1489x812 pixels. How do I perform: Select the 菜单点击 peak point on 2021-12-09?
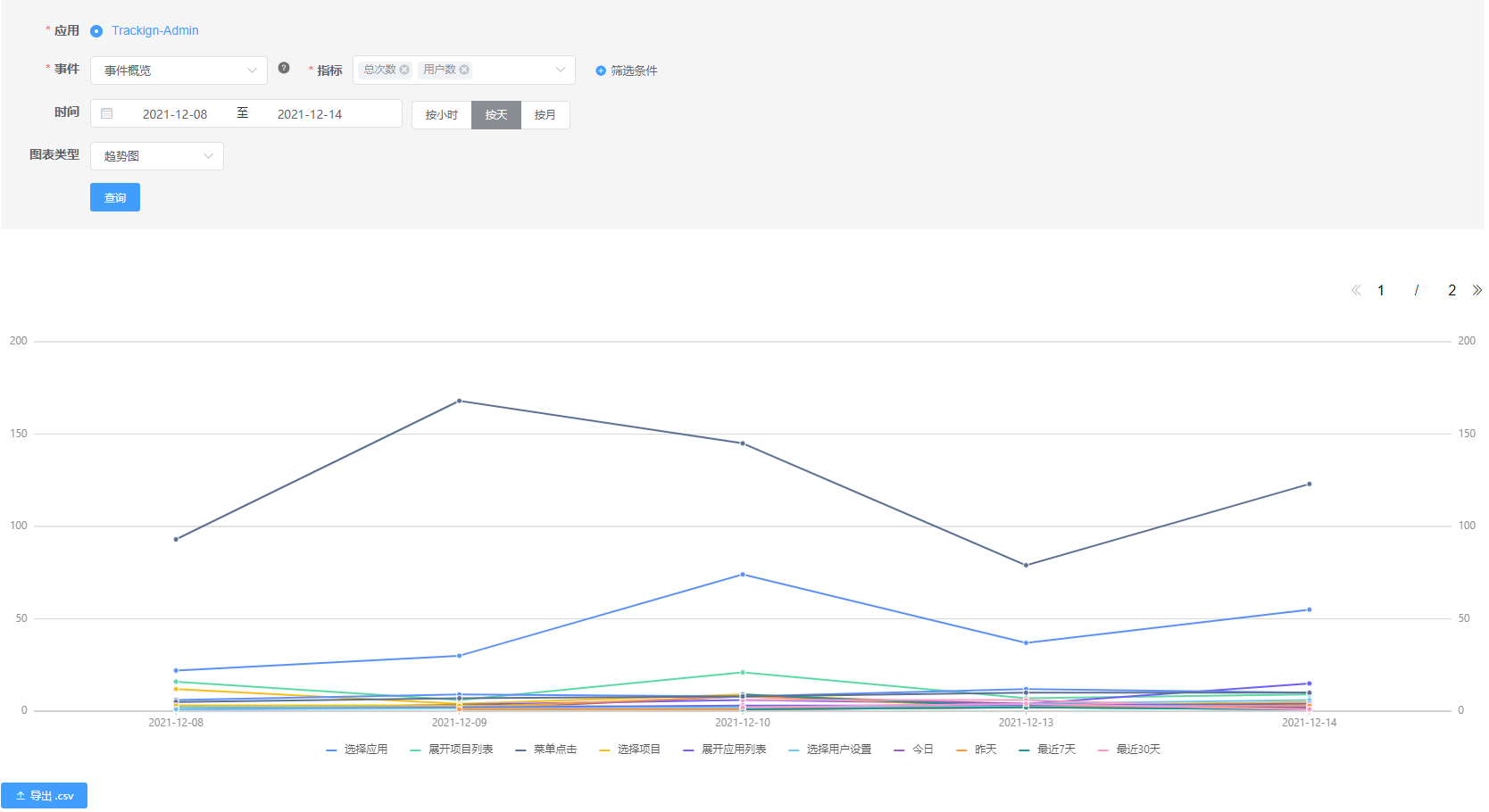point(460,401)
